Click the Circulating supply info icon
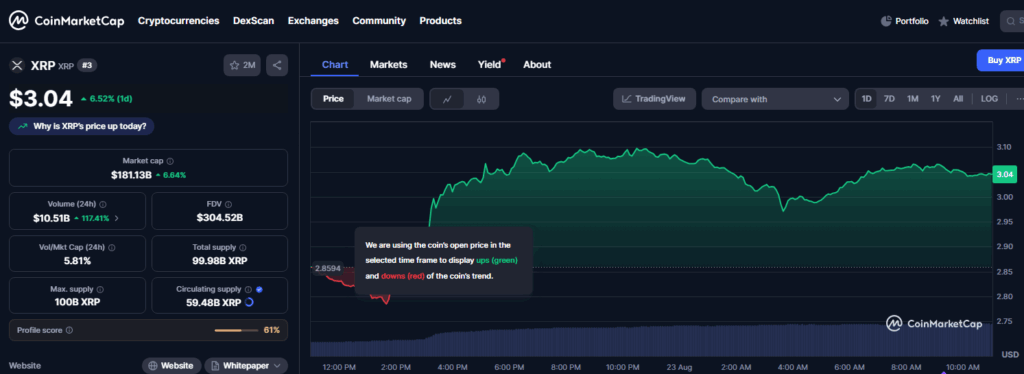The image size is (1024, 374). (x=248, y=289)
